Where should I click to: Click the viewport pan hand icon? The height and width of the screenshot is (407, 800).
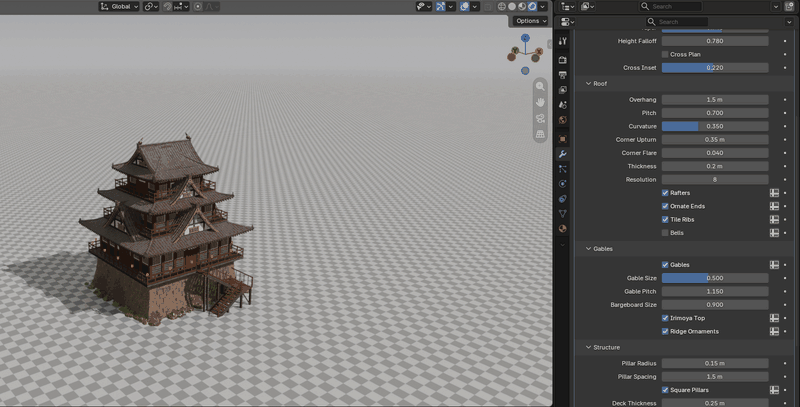(x=540, y=102)
